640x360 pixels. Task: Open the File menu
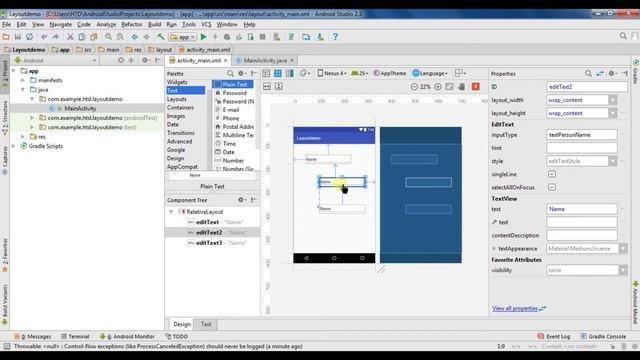(7, 24)
